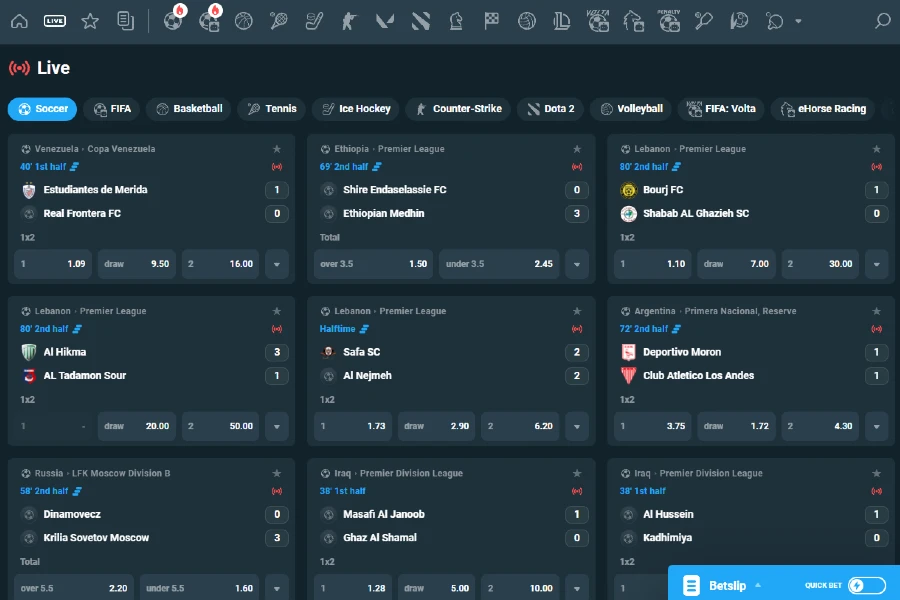
Task: Expand more markets for Shire Endaselassie match
Action: tap(576, 264)
